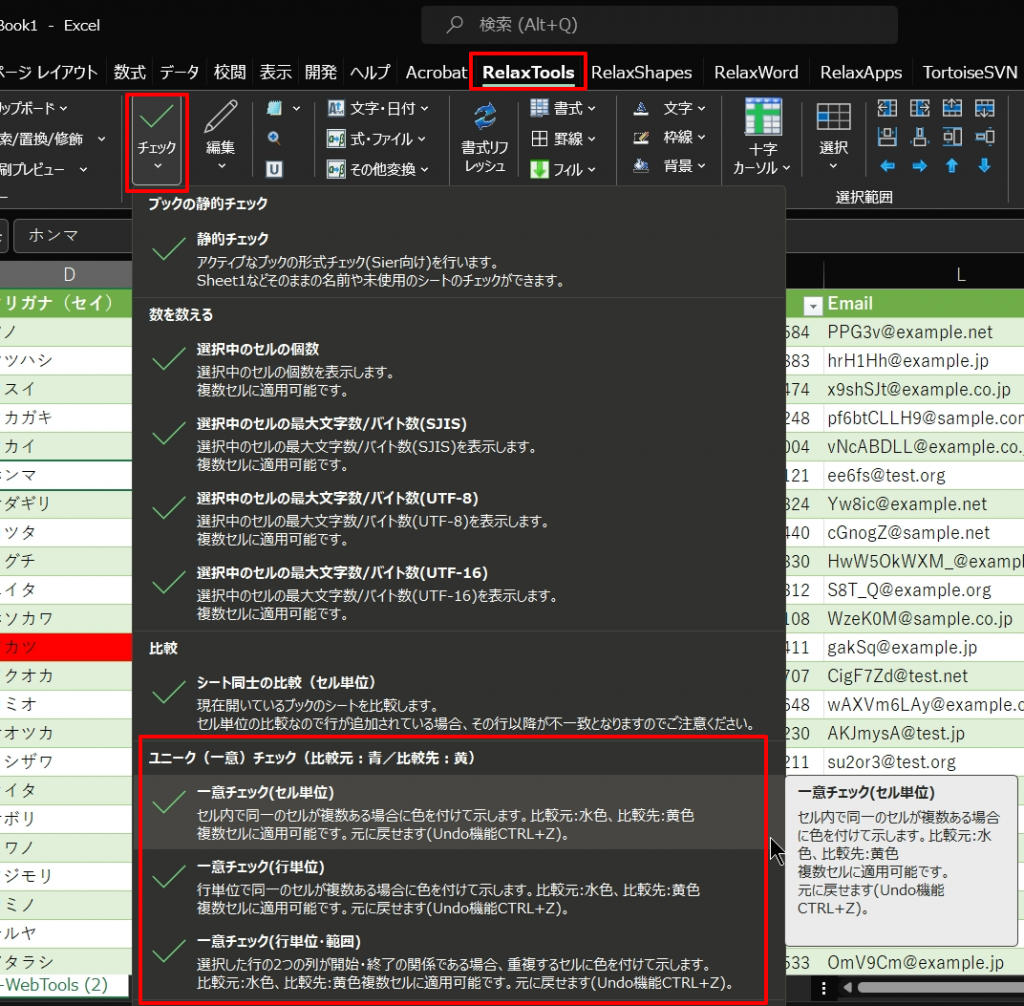Viewport: 1024px width, 1006px height.
Task: Choose 選択中のセルの個数 menu item
Action: [x=458, y=370]
